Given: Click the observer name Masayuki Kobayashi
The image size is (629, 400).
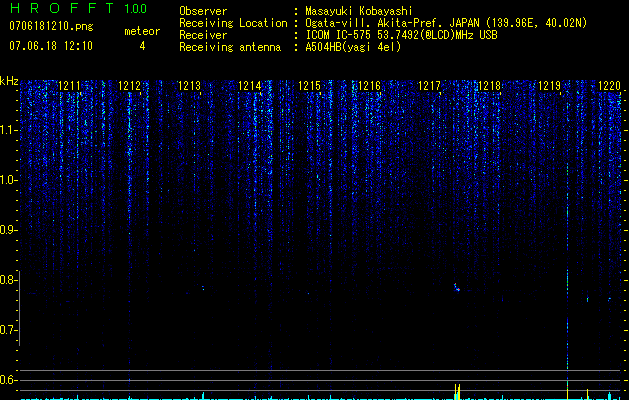Looking at the screenshot, I should [x=359, y=11].
